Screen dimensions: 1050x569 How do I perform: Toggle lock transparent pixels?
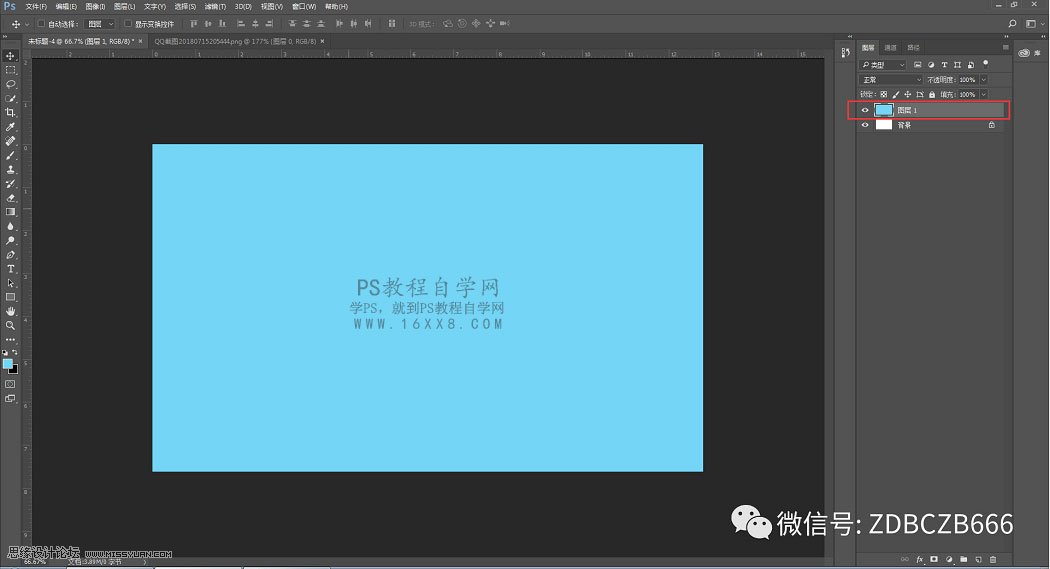click(883, 94)
